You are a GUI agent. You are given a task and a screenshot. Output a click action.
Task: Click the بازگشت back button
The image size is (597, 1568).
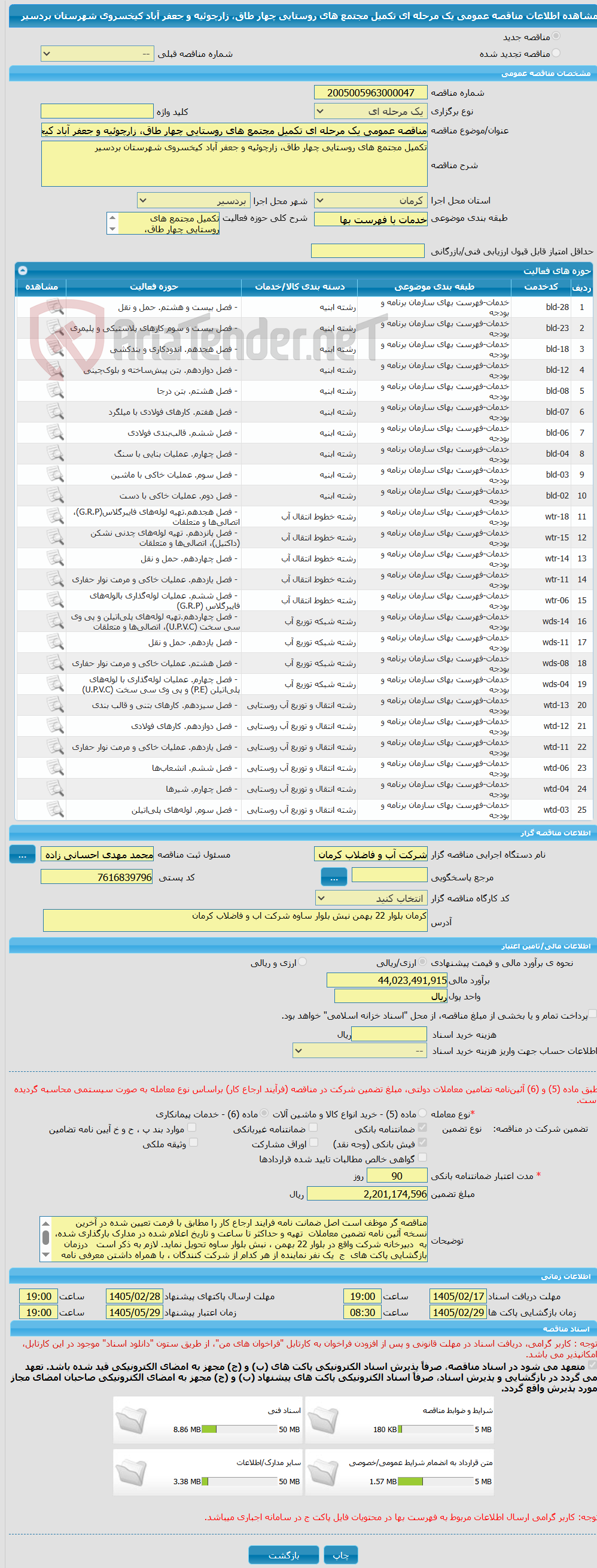[x=284, y=1555]
